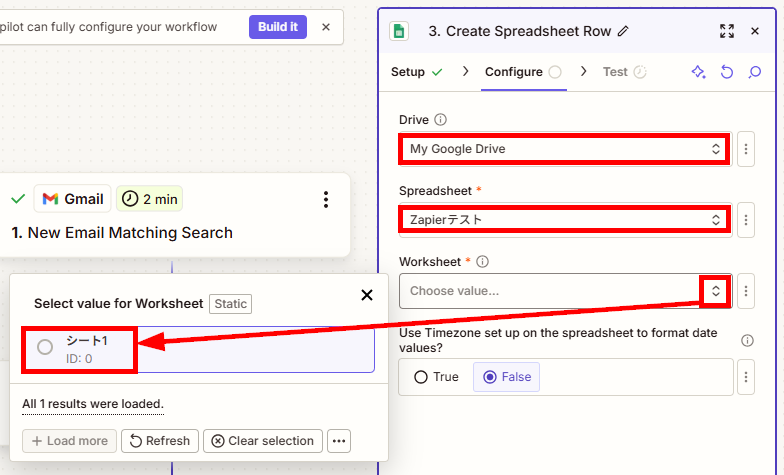Image resolution: width=784 pixels, height=475 pixels.
Task: Click the Build it button
Action: (278, 27)
